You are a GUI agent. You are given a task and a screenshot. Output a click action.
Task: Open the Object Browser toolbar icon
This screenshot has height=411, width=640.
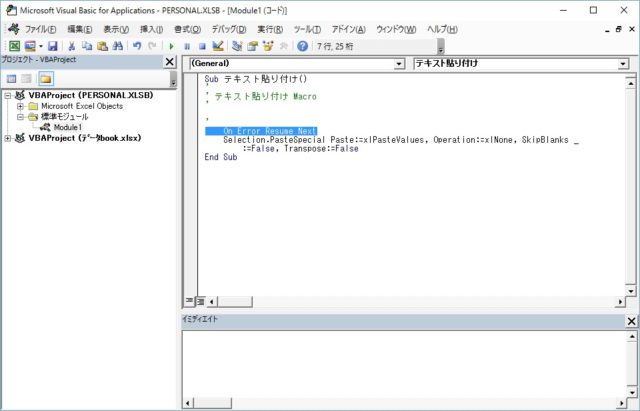[x=268, y=46]
